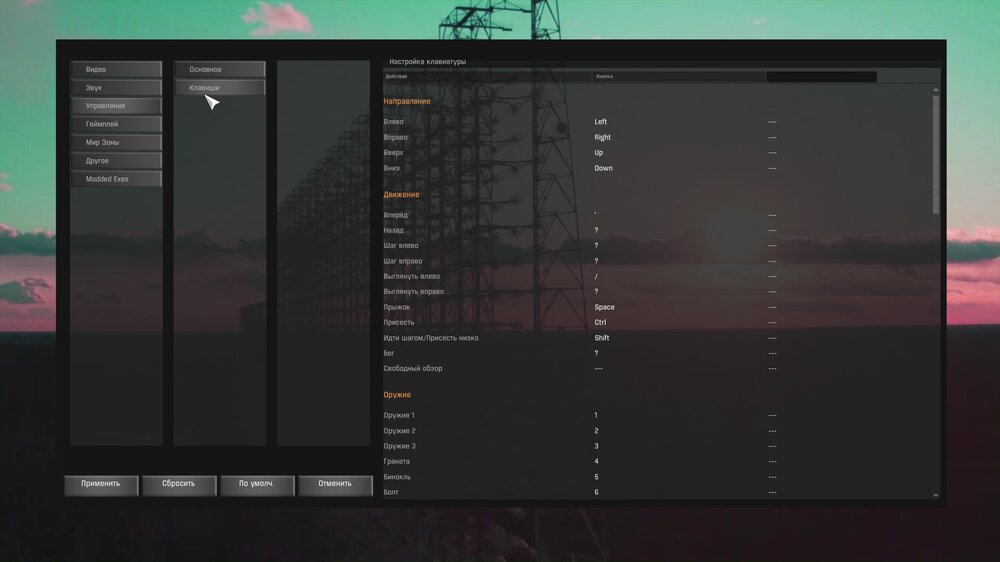
Task: Switch to the Основное subsection
Action: 220,69
